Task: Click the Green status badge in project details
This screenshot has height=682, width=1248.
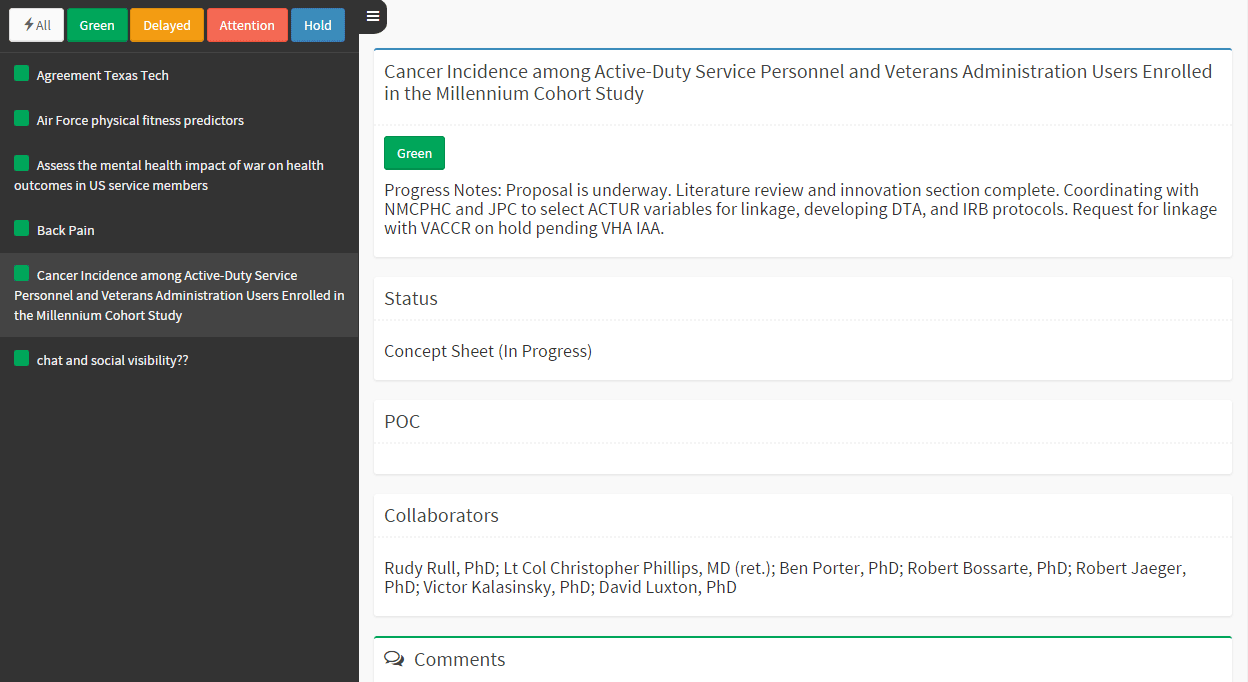Action: click(x=414, y=153)
